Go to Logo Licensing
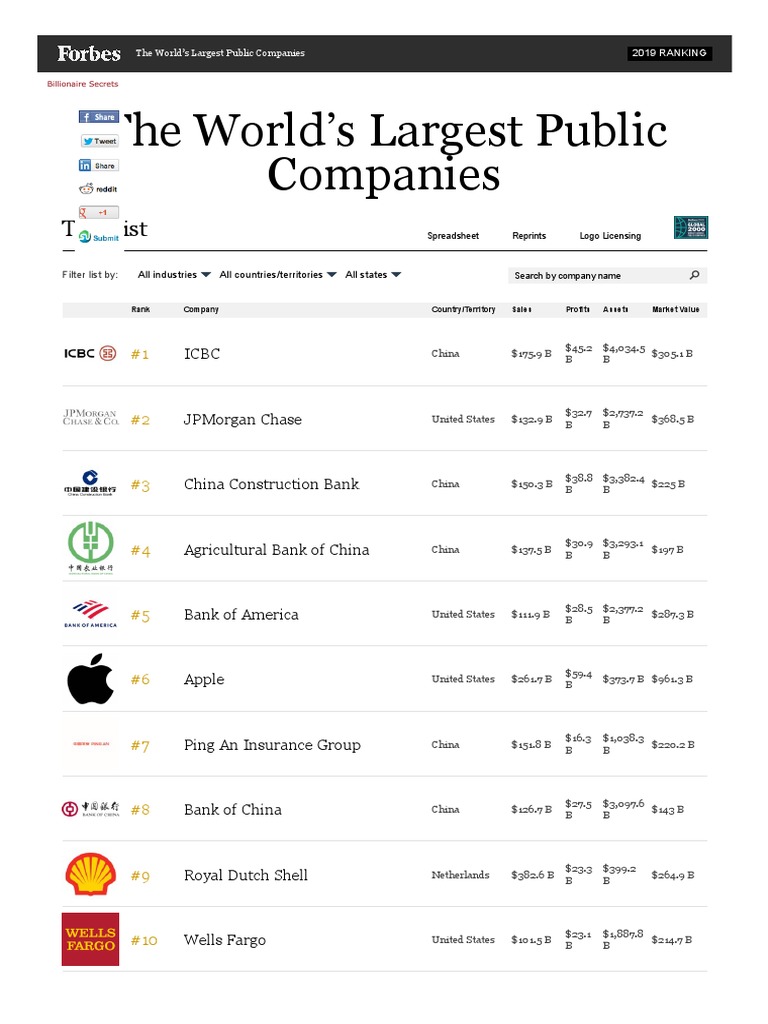This screenshot has height=1024, width=768. [610, 236]
